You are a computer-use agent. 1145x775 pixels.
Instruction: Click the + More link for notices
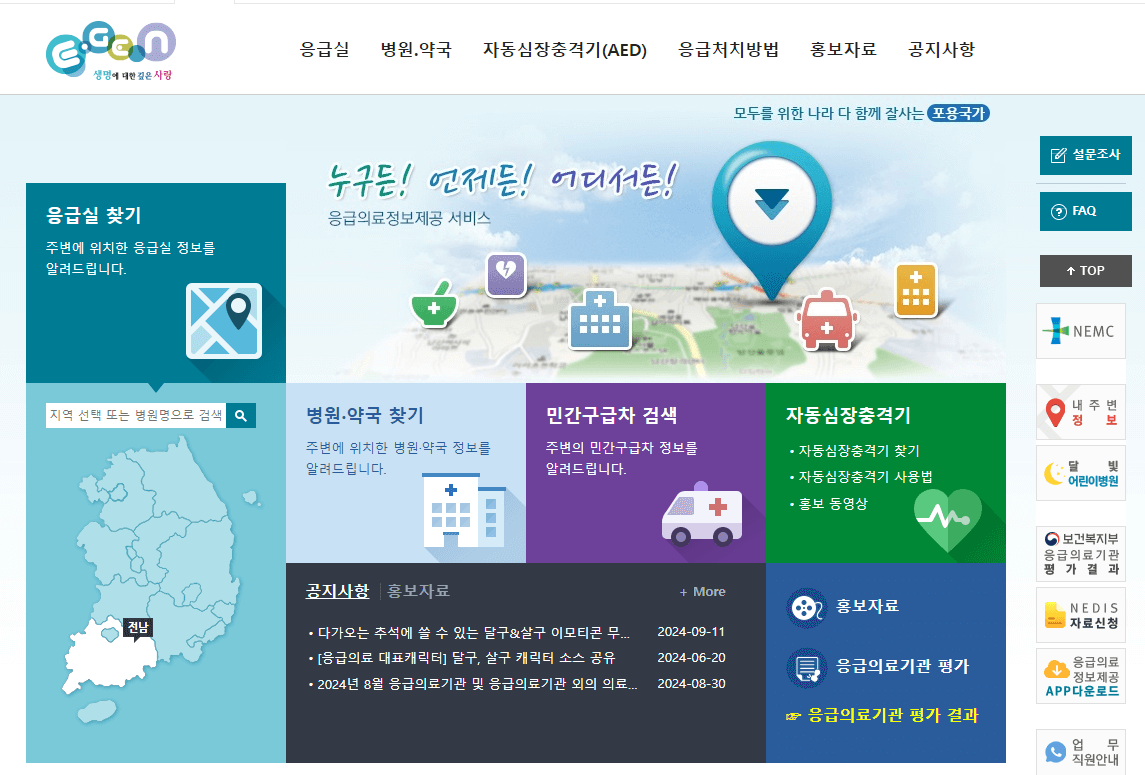pyautogui.click(x=703, y=591)
